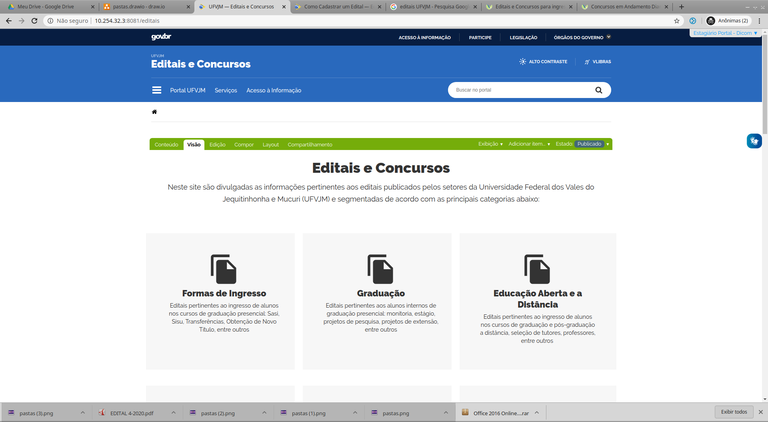The width and height of the screenshot is (768, 422).
Task: Expand Órgãos do Governo menu
Action: (584, 37)
